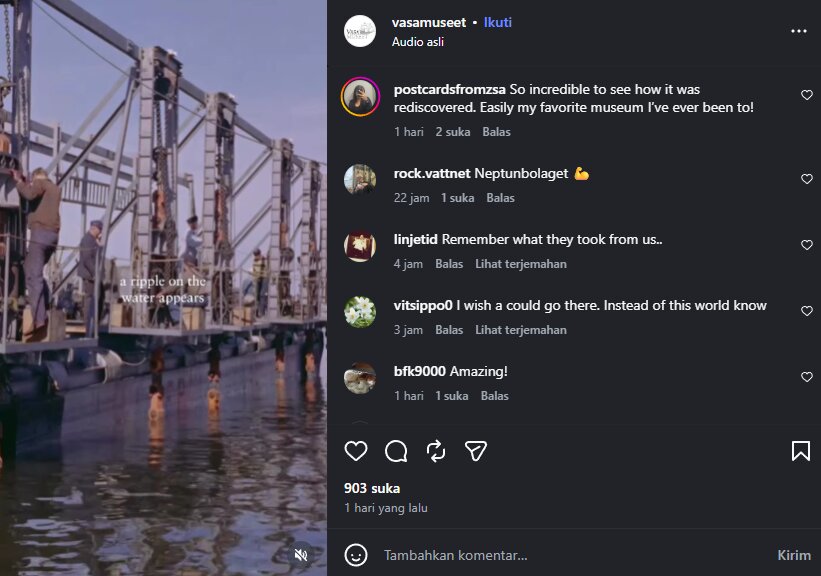Screen dimensions: 821x576
Task: Like bfk9000's comment with its heart toggle
Action: [807, 377]
